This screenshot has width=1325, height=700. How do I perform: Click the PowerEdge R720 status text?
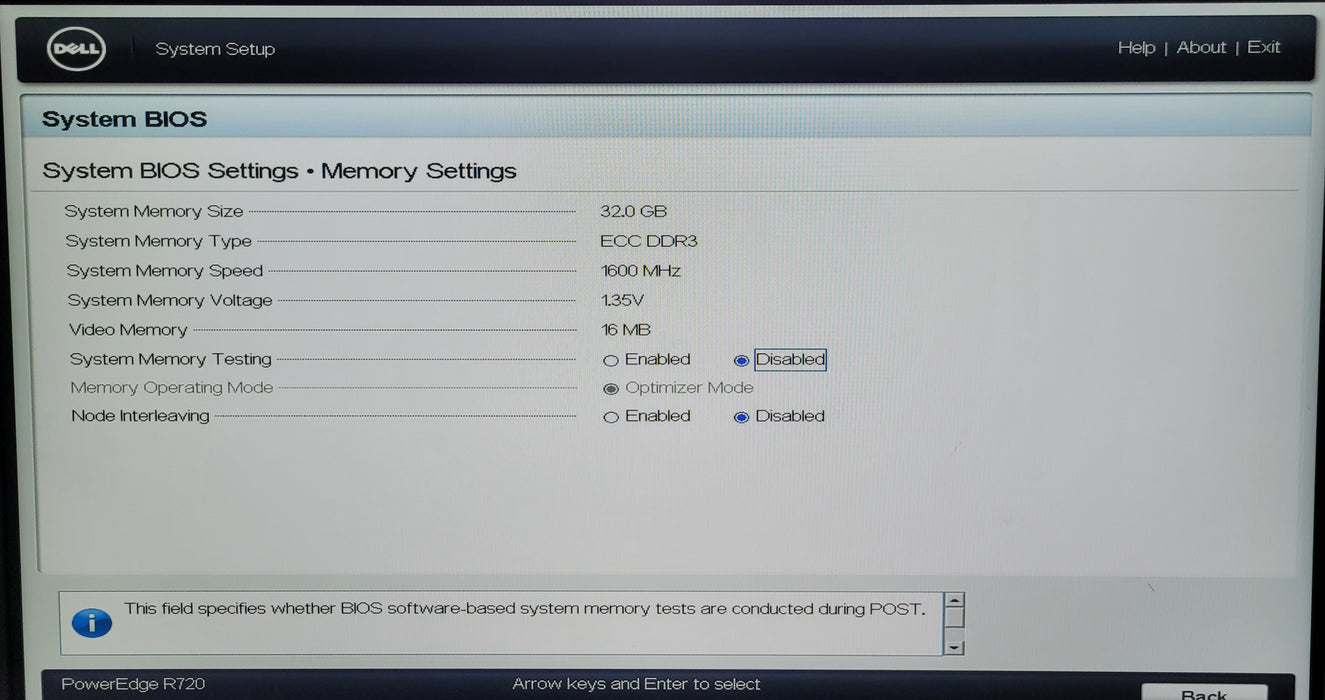133,684
